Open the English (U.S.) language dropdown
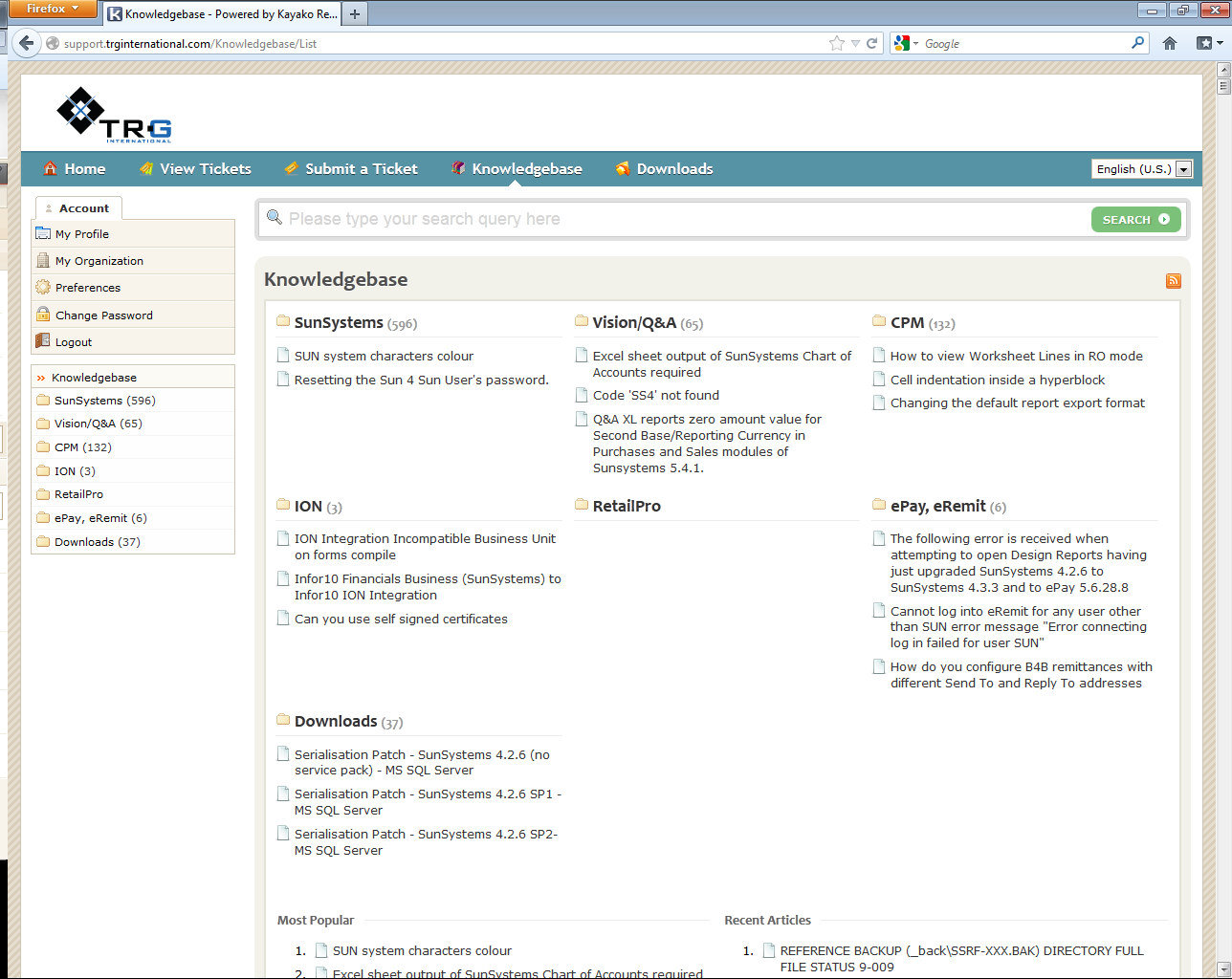The height and width of the screenshot is (979, 1232). 1142,169
